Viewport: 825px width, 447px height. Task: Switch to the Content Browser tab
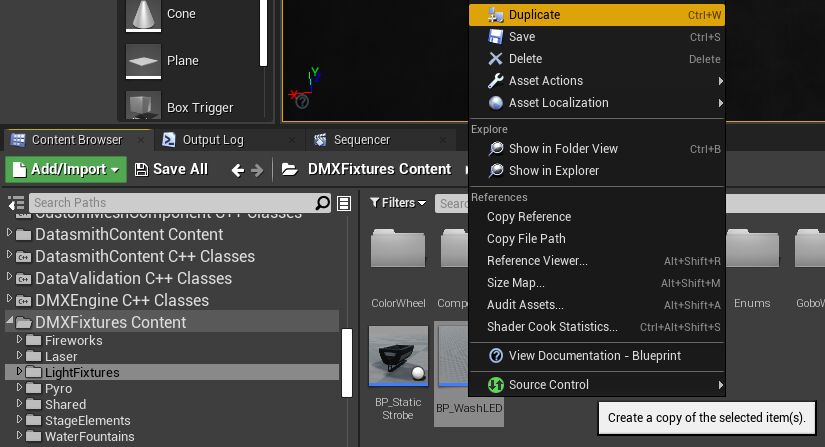click(x=77, y=140)
